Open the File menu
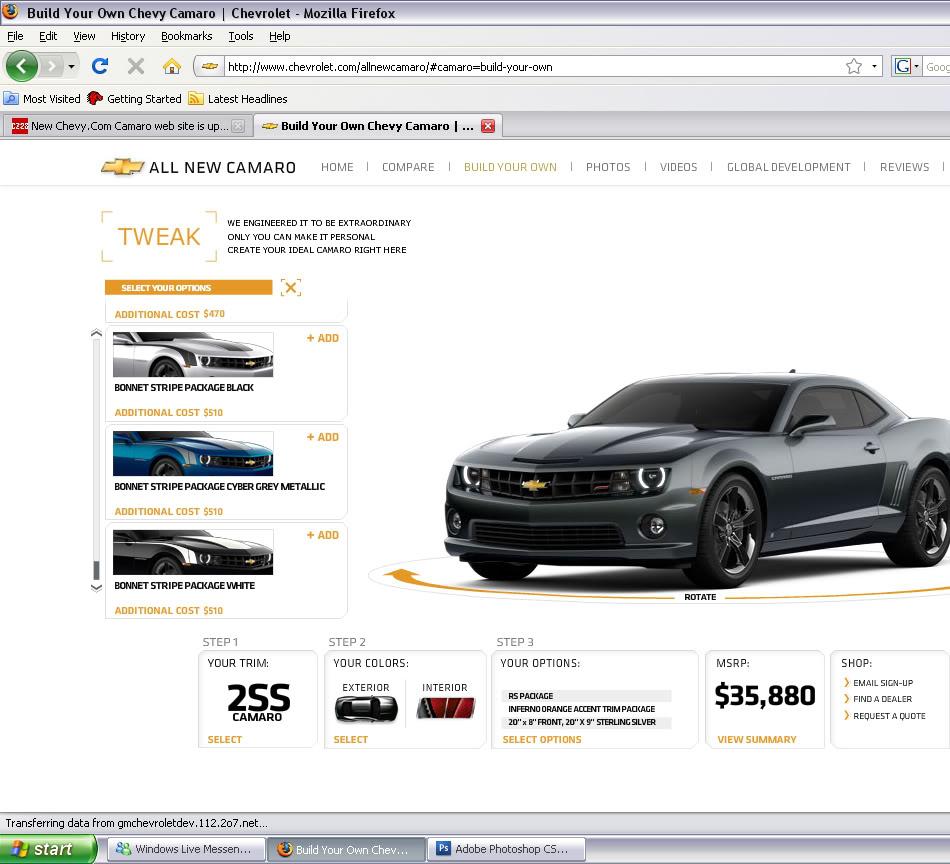Screen dimensions: 950x864 15,36
